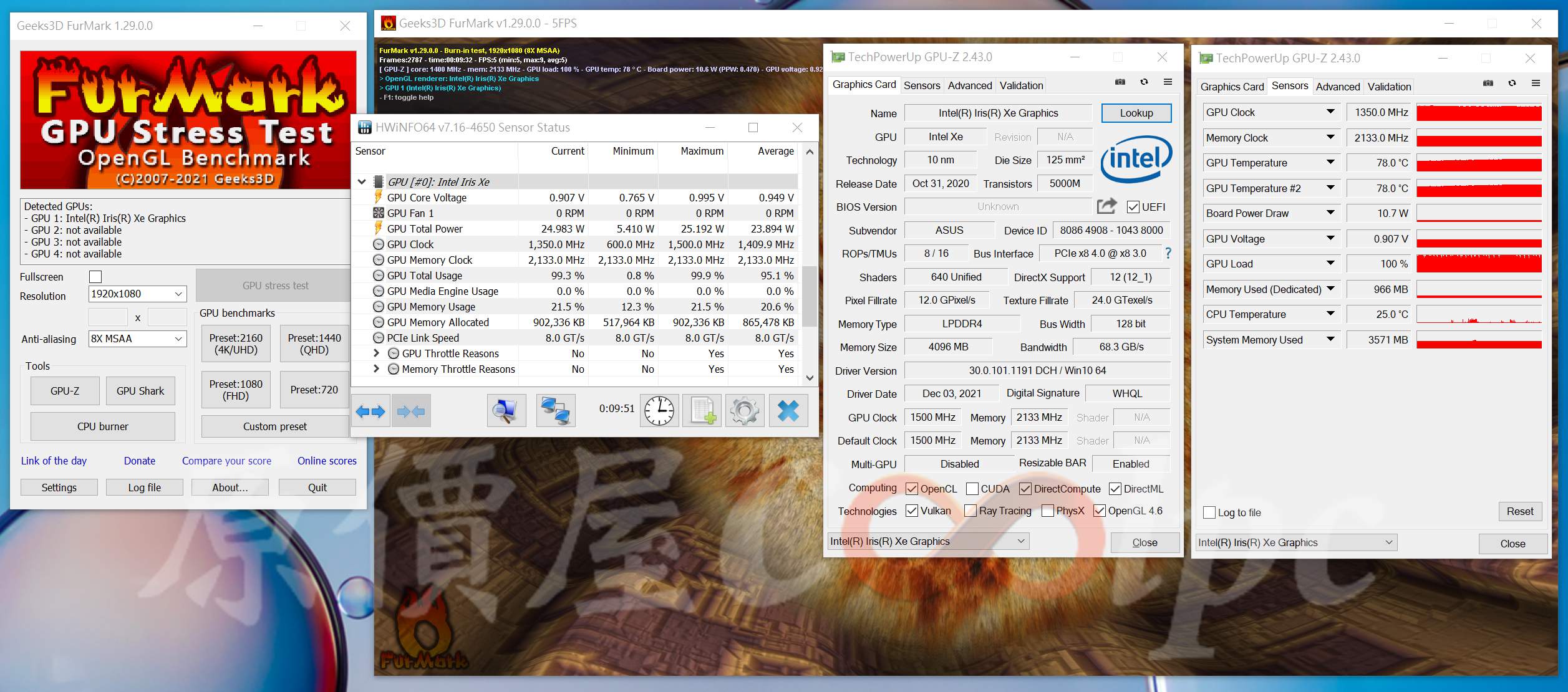The height and width of the screenshot is (692, 1568).
Task: Refresh the GPU-Z Sensors window
Action: [1512, 83]
